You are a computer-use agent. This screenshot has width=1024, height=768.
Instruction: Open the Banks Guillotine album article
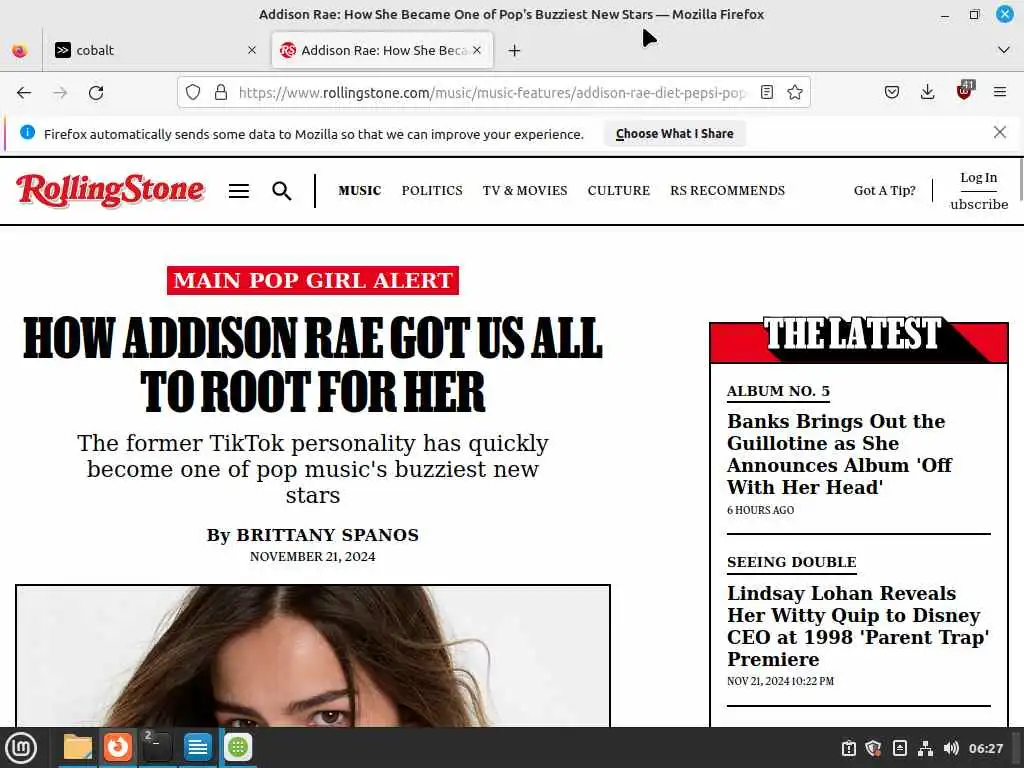pos(839,454)
